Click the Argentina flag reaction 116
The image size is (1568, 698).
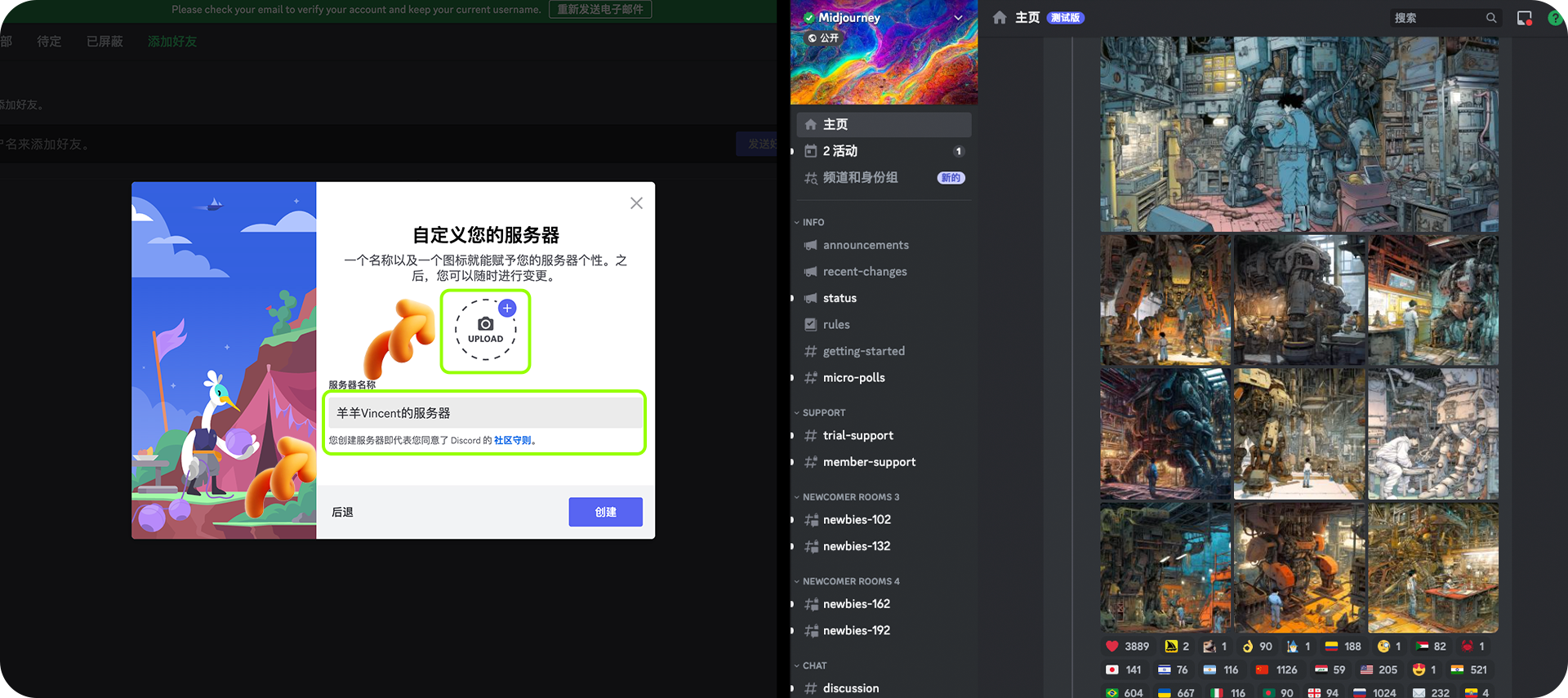point(1221,669)
